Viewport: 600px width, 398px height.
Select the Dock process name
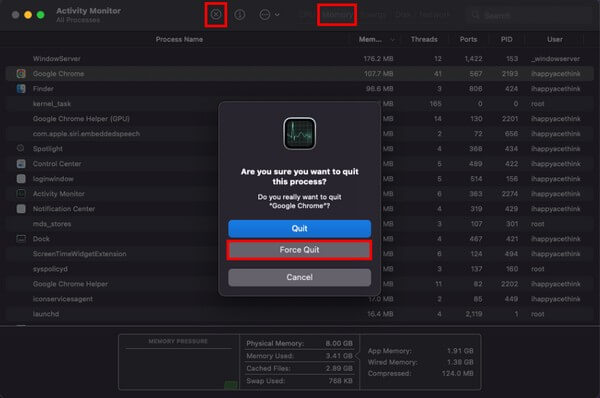(41, 239)
